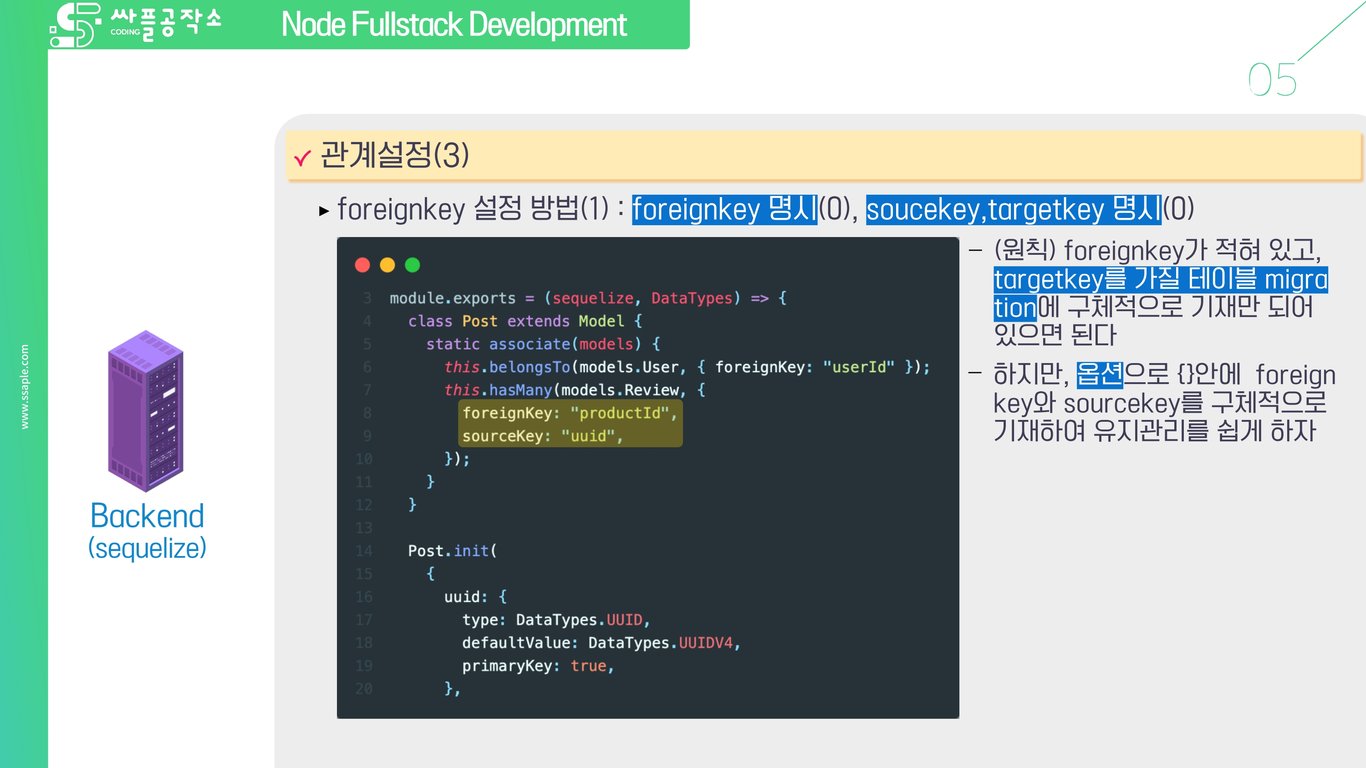Click "class Post extends Model" line

click(524, 321)
